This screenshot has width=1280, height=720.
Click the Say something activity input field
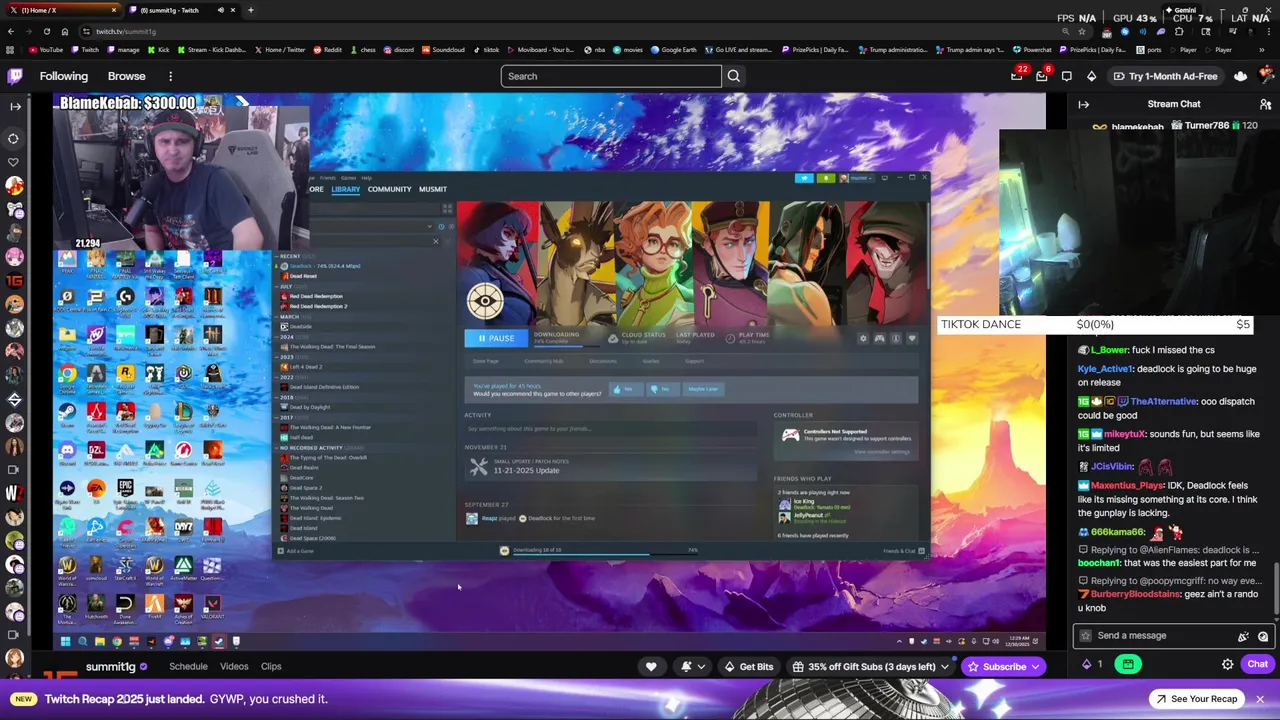[610, 429]
